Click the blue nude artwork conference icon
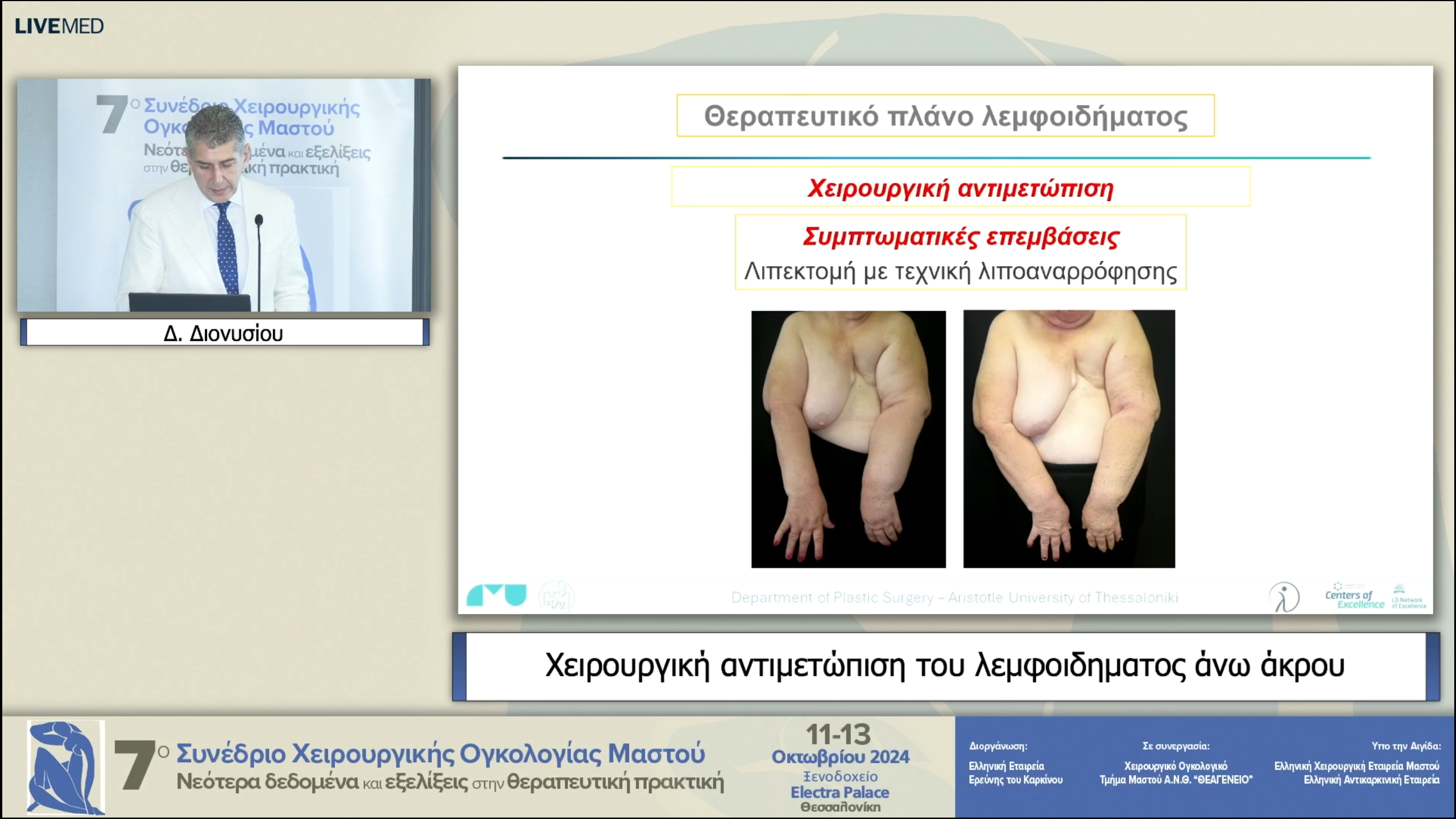1456x819 pixels. [66, 767]
